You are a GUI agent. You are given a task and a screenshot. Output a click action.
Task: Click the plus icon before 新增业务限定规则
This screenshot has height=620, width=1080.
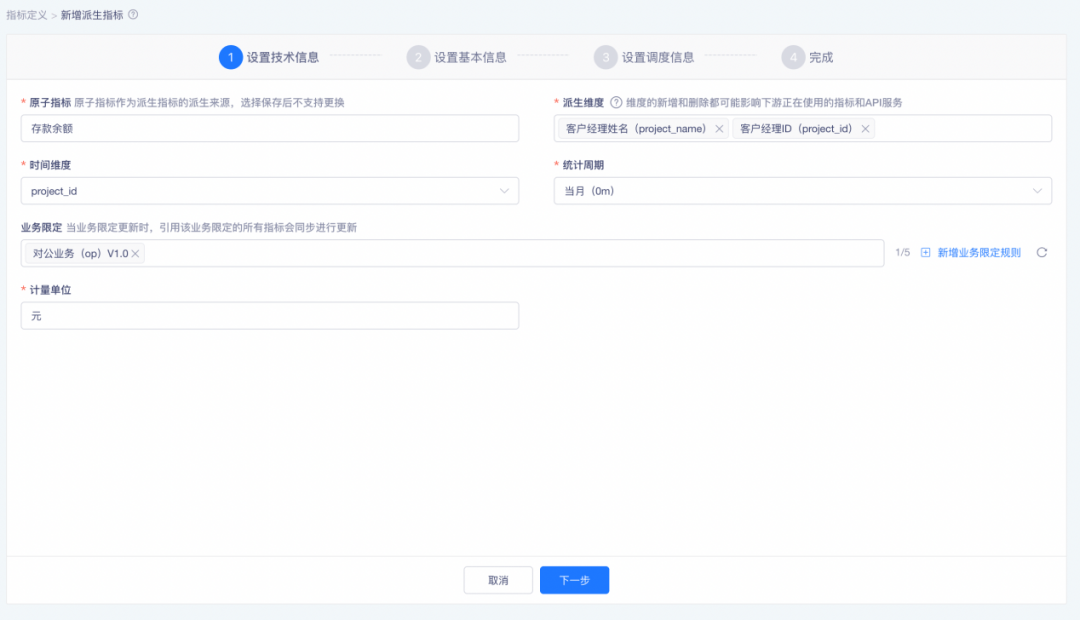(925, 253)
